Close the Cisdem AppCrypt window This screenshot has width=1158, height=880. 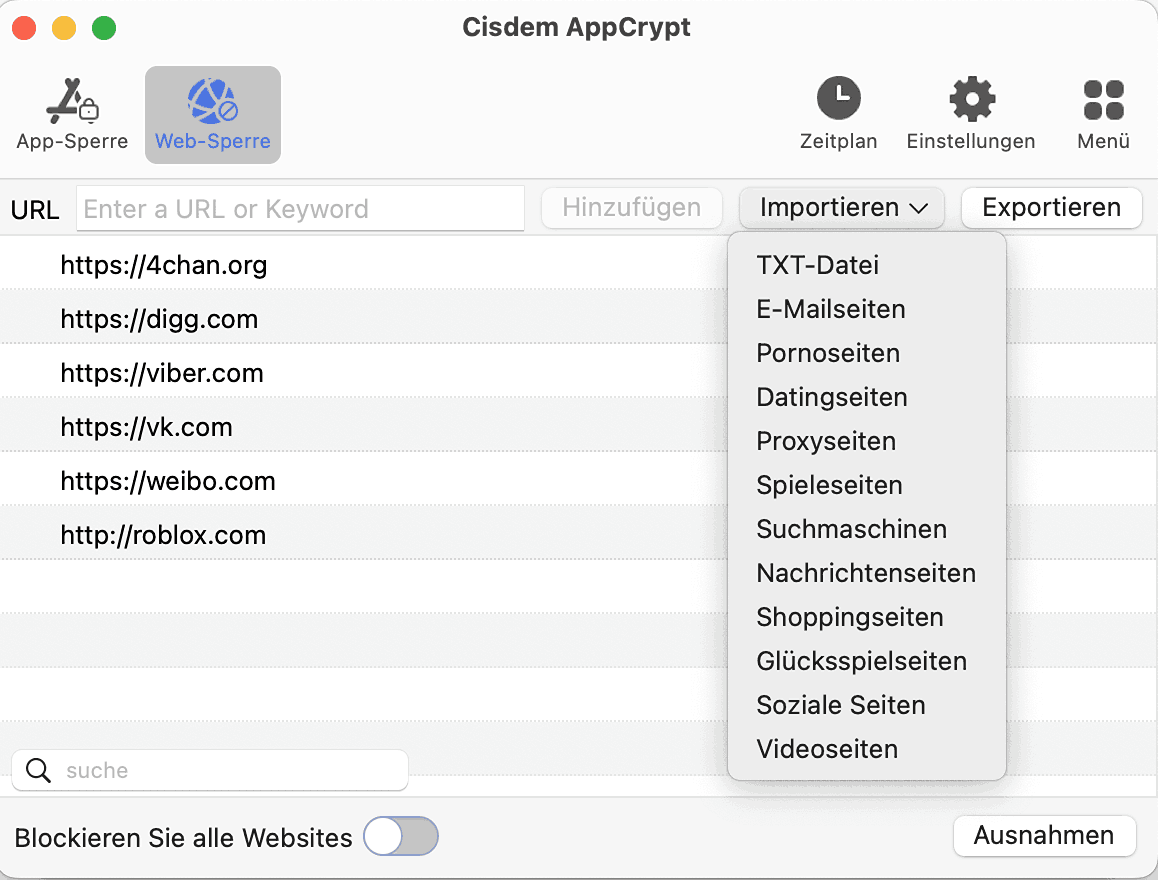click(24, 28)
